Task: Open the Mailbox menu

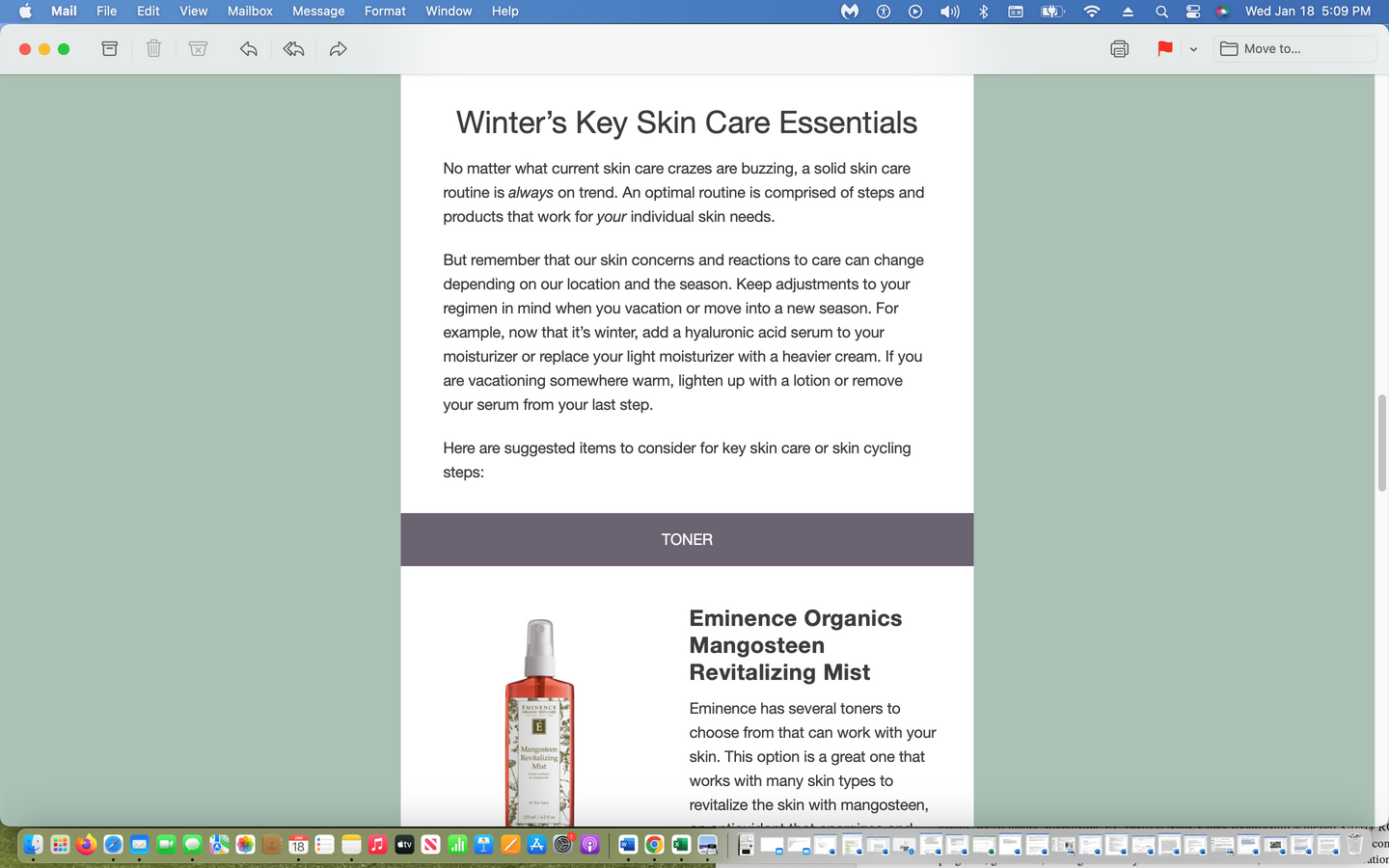Action: point(250,12)
